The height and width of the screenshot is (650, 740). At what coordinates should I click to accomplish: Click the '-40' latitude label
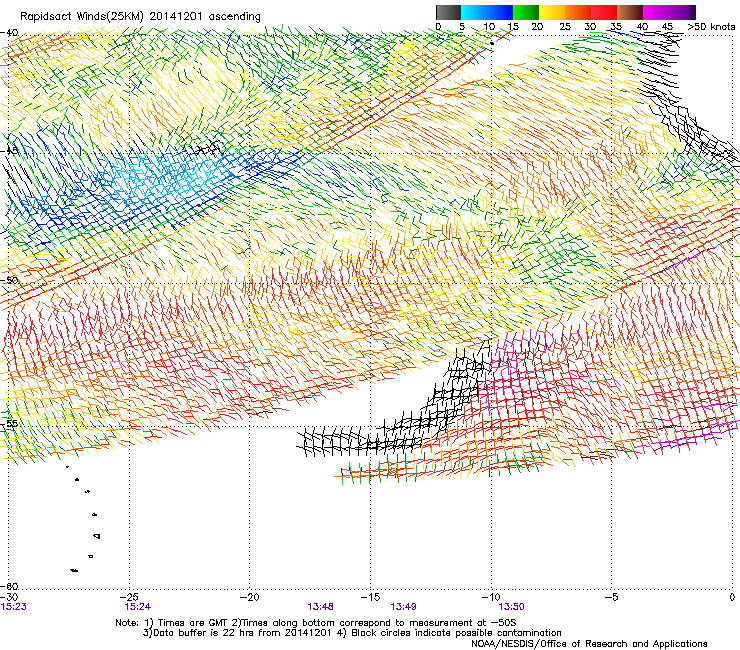(x=9, y=33)
